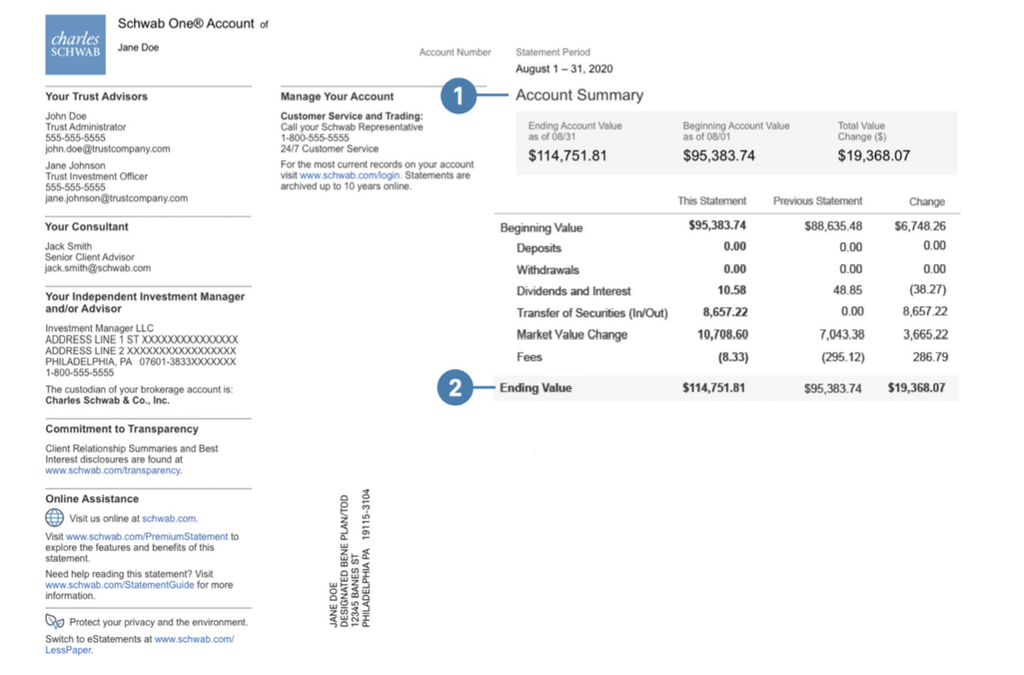Click the $95,383.74 previous statement Ending Value
Image resolution: width=1024 pixels, height=675 pixels.
833,388
